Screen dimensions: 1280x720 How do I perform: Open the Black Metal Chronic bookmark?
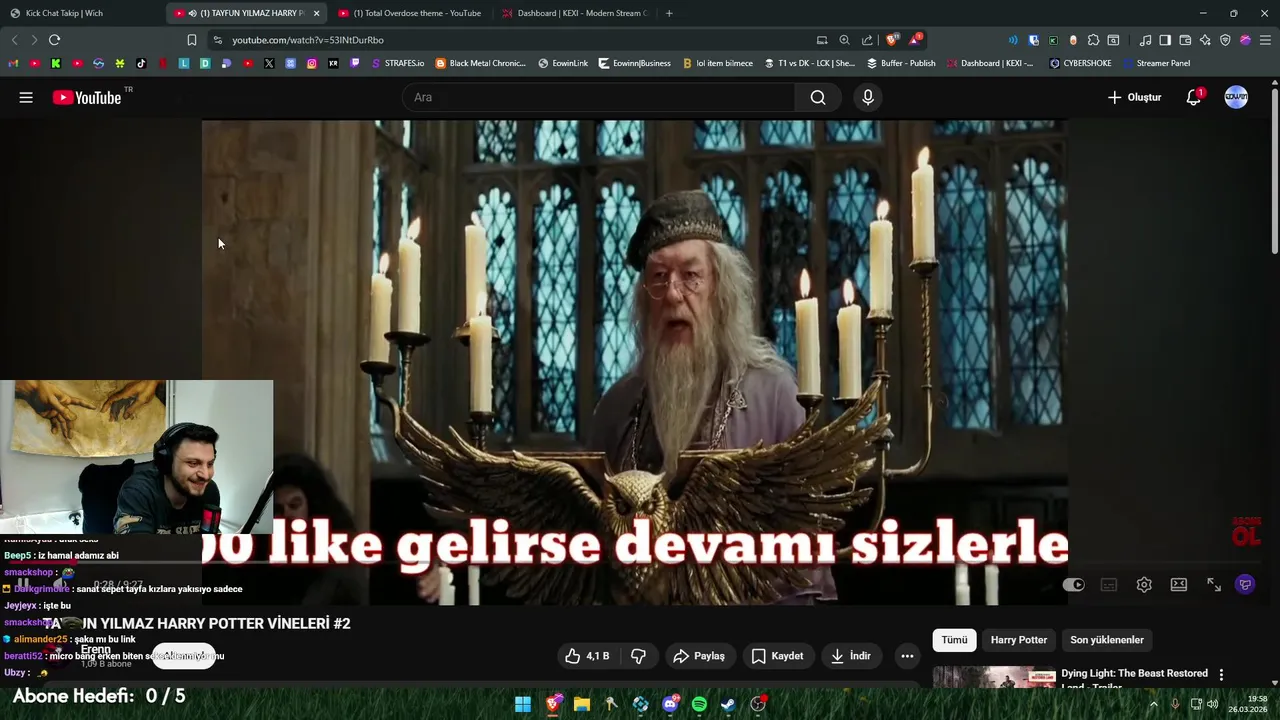coord(481,63)
